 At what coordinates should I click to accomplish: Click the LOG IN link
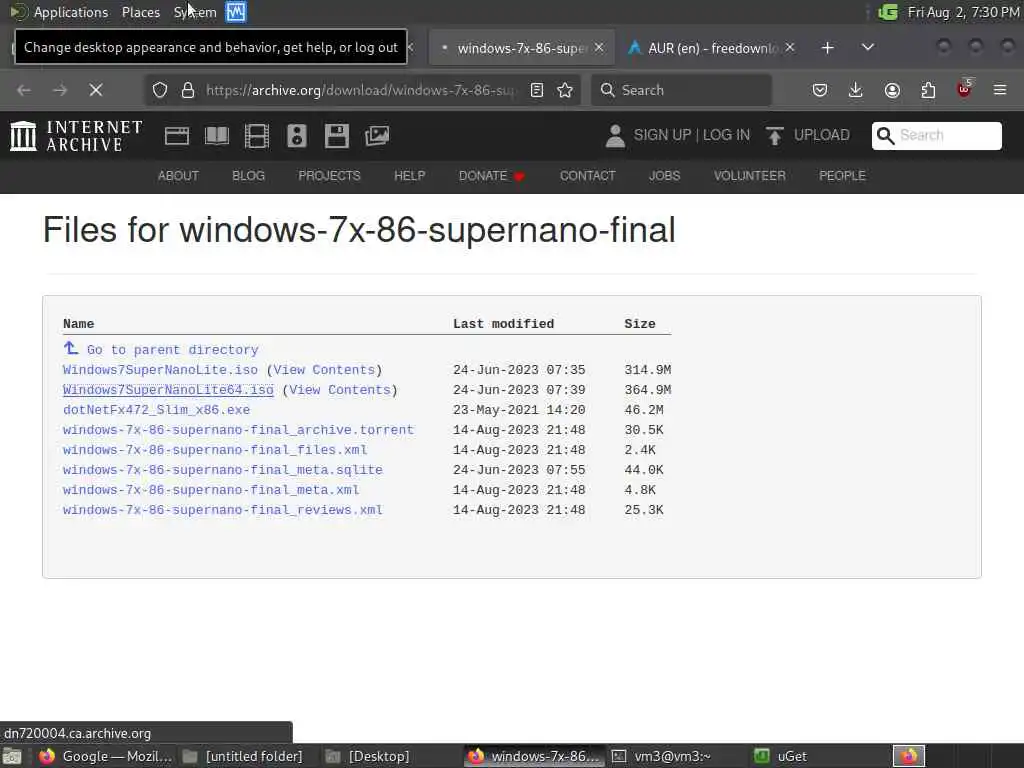(x=726, y=135)
